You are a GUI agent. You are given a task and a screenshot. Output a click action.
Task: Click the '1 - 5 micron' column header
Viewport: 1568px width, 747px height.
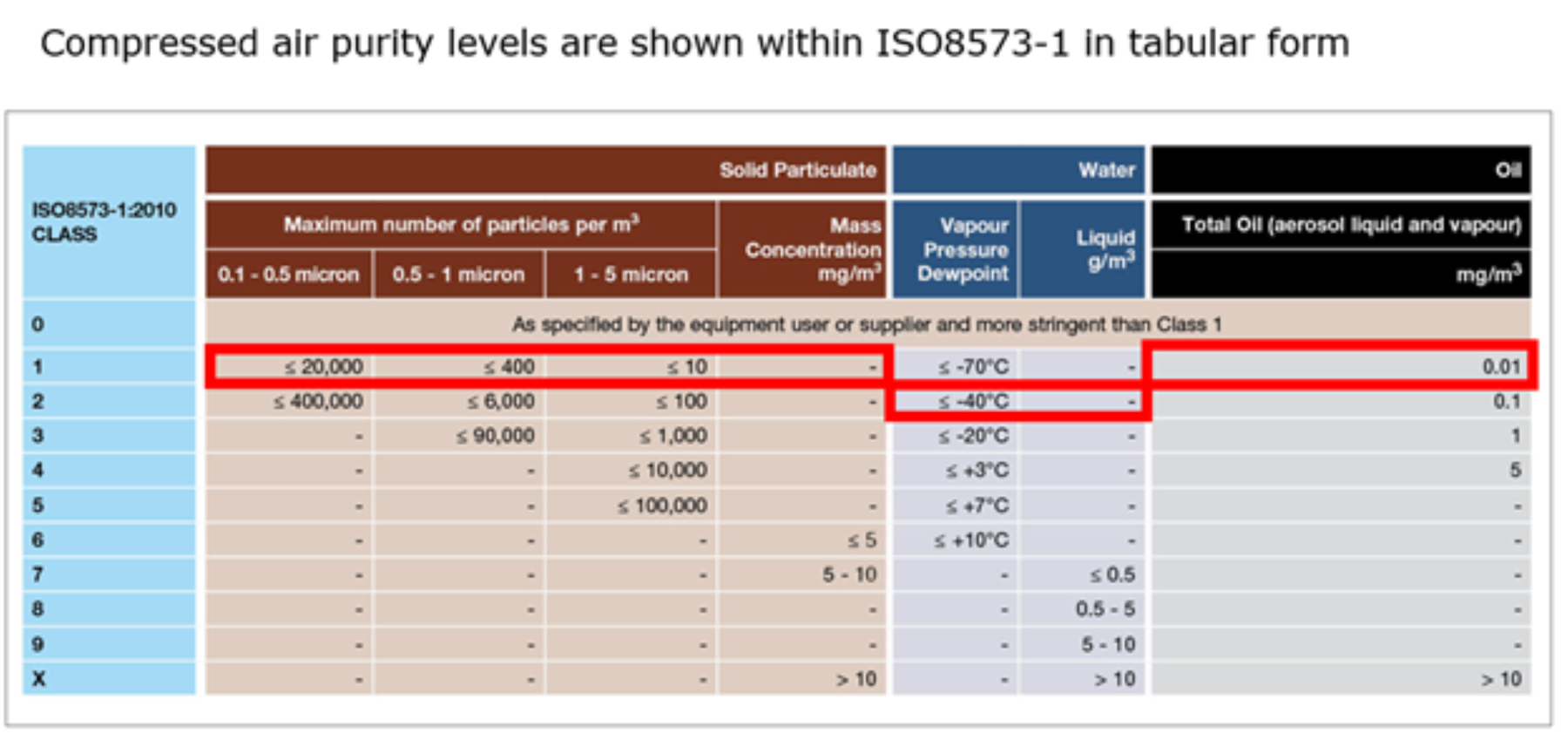pos(631,275)
